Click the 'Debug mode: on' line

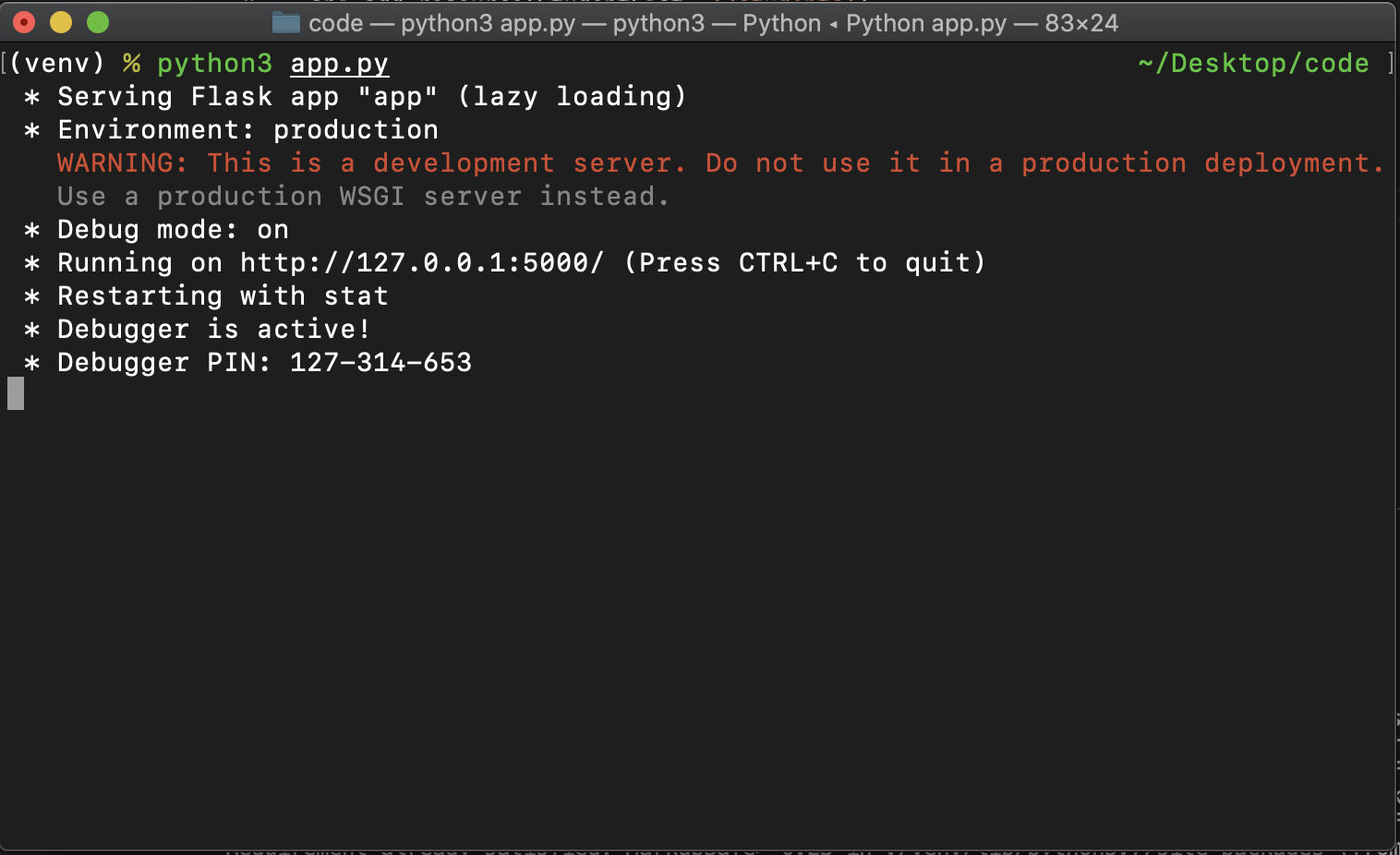(173, 230)
